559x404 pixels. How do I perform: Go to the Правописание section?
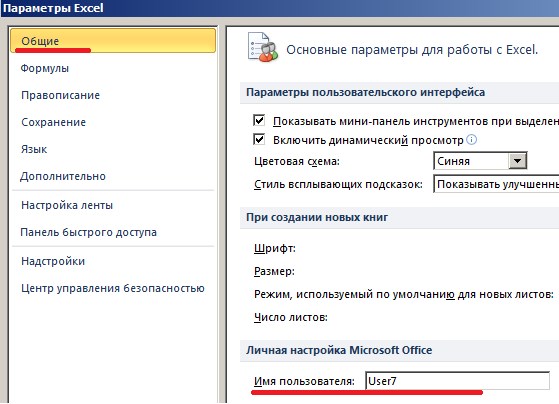pyautogui.click(x=60, y=95)
